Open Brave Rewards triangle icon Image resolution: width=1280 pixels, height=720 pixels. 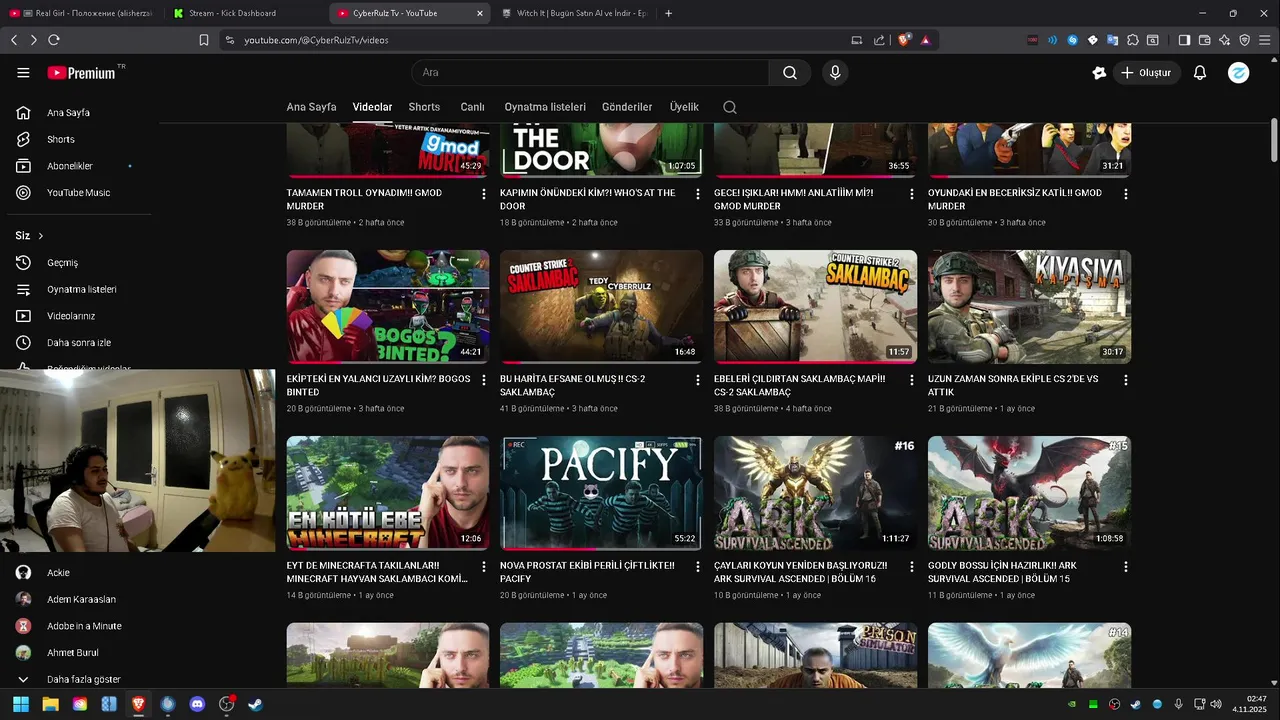(926, 40)
